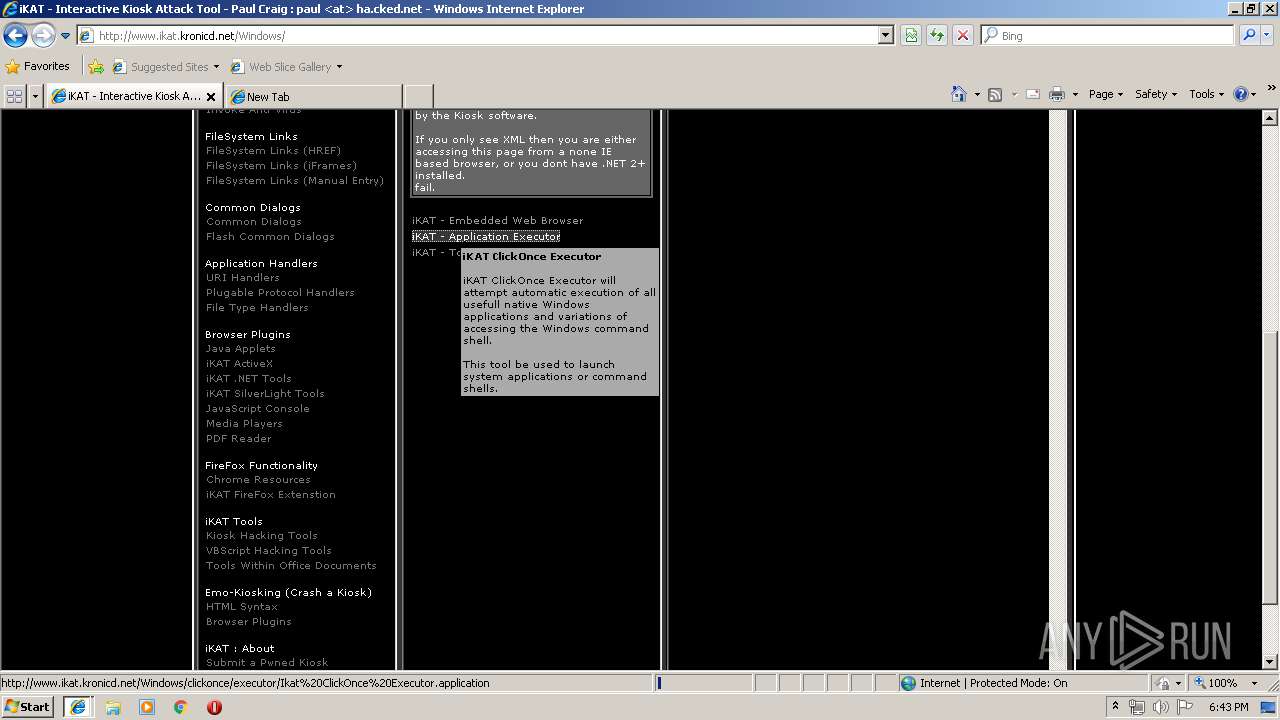Click URI Handlers link
Image resolution: width=1280 pixels, height=720 pixels.
click(x=243, y=278)
